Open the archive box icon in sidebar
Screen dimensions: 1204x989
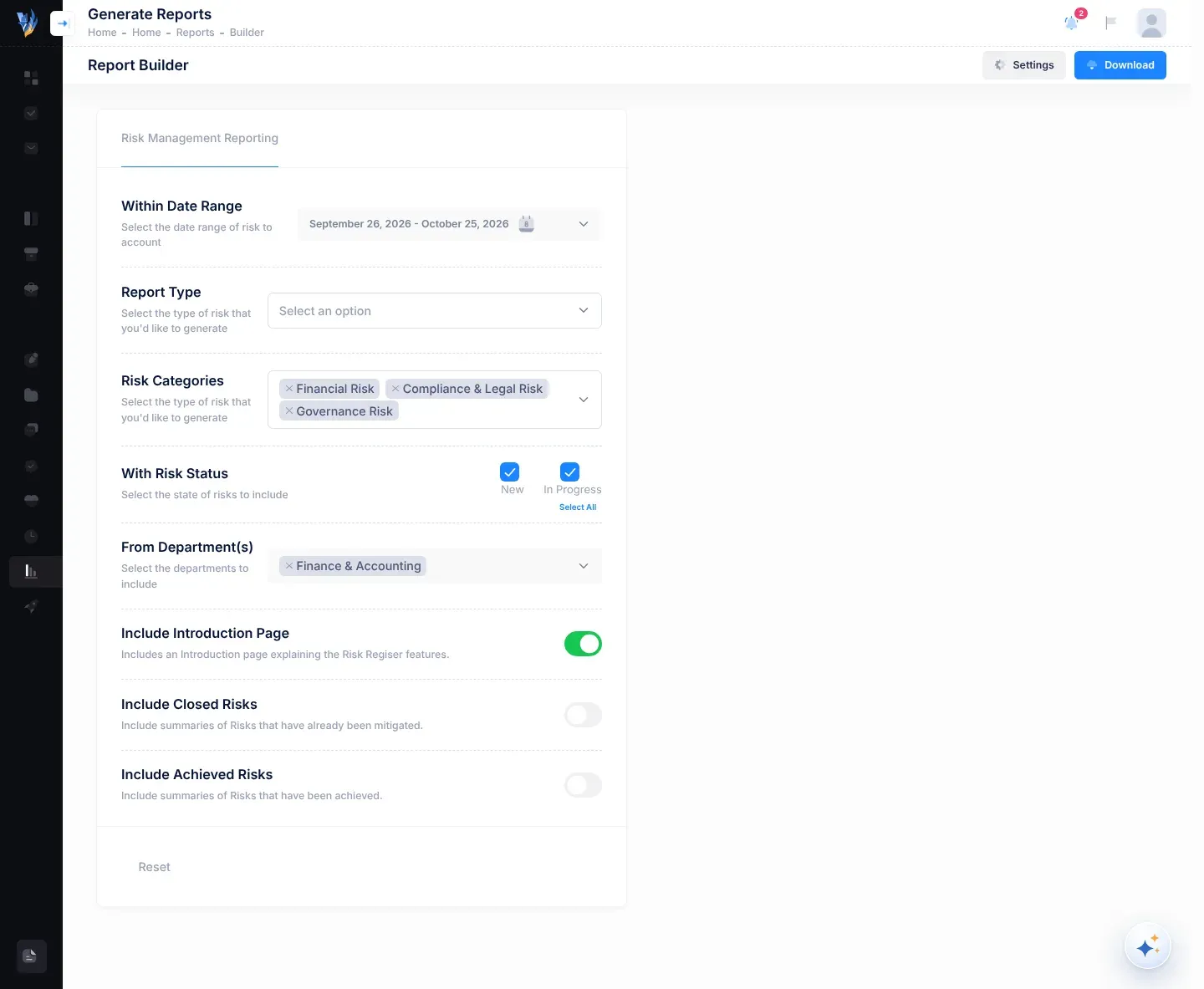(x=31, y=254)
